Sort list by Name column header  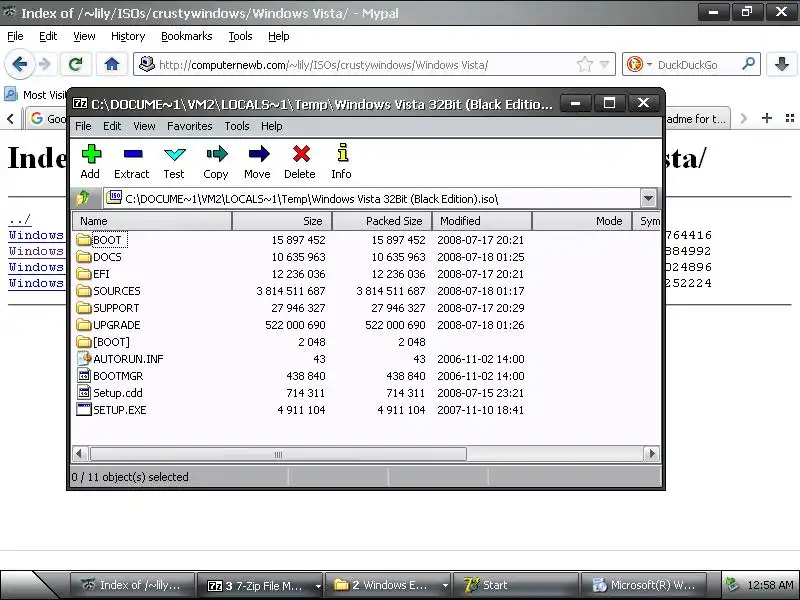click(x=152, y=221)
